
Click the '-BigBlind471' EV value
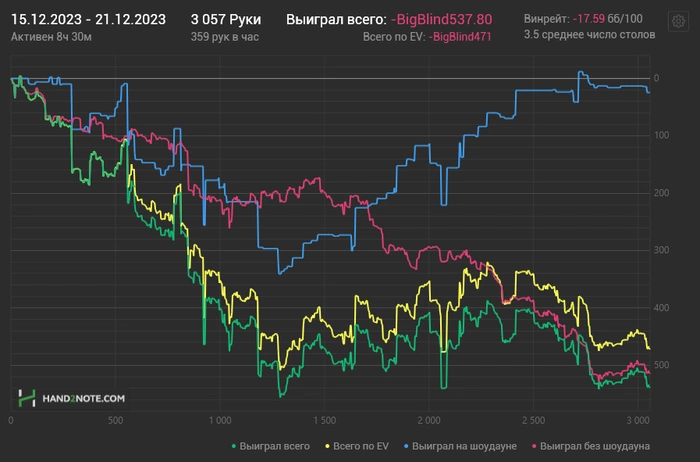click(460, 37)
